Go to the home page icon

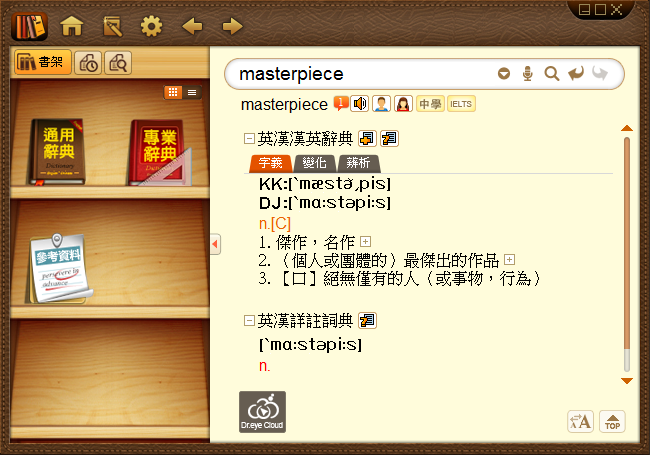[x=72, y=27]
